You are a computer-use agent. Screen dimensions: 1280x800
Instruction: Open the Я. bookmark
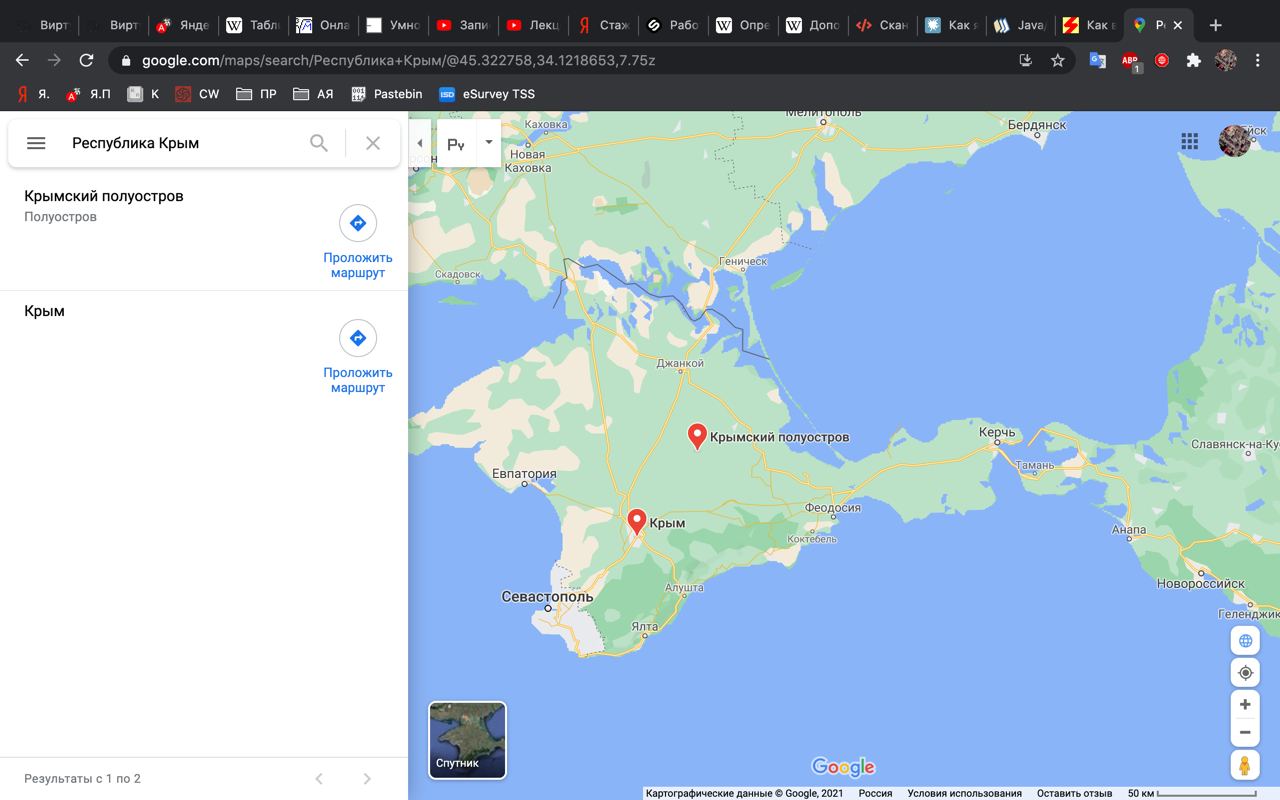33,94
